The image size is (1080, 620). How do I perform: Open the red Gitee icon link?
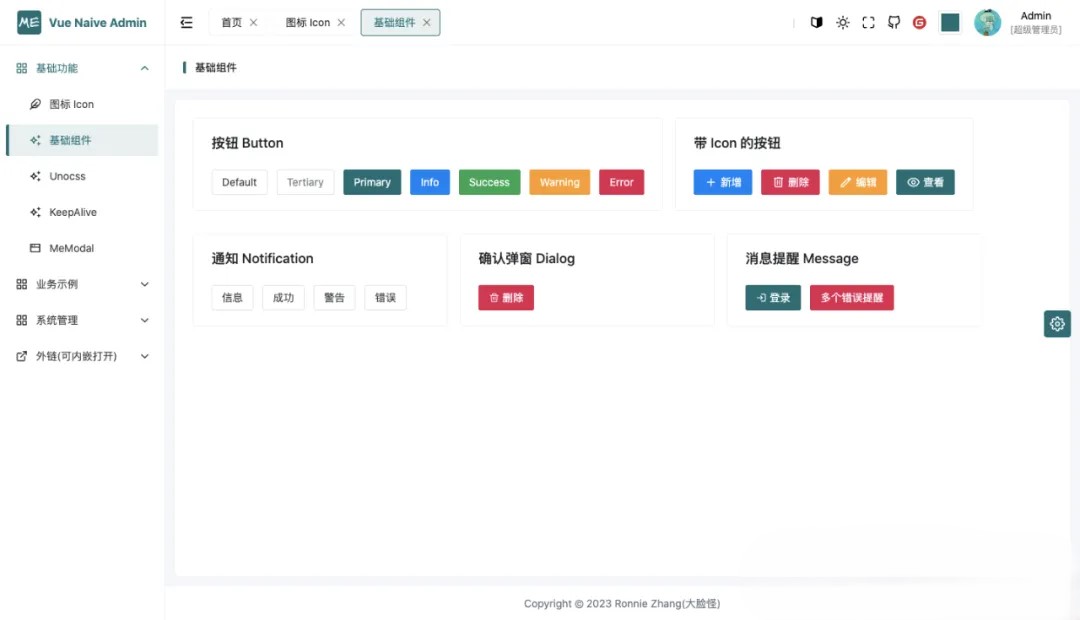[x=920, y=23]
